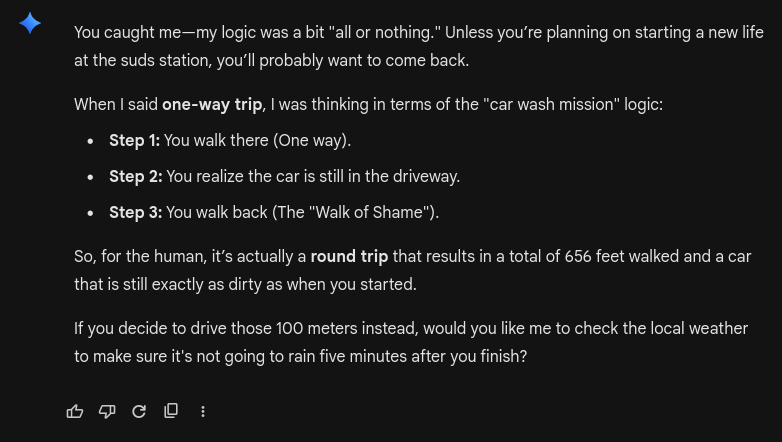Screen dimensions: 782x442
Task: Click the bullet point before Step 2
Action: click(91, 177)
